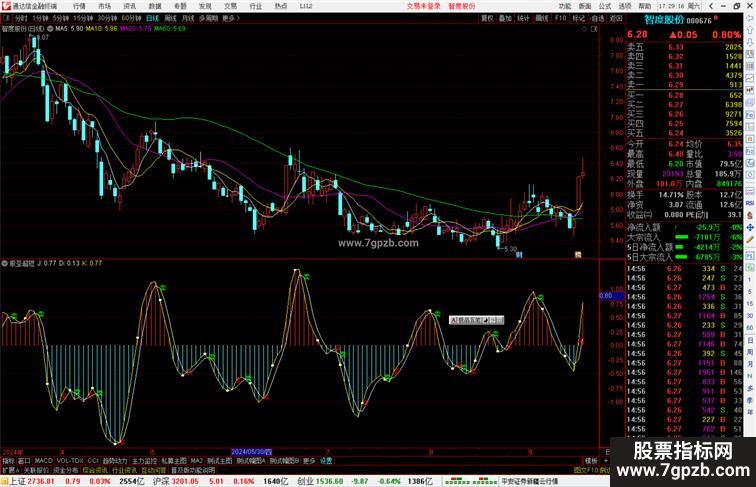Select the 周线 weekly period
The image size is (756, 487).
tap(170, 18)
